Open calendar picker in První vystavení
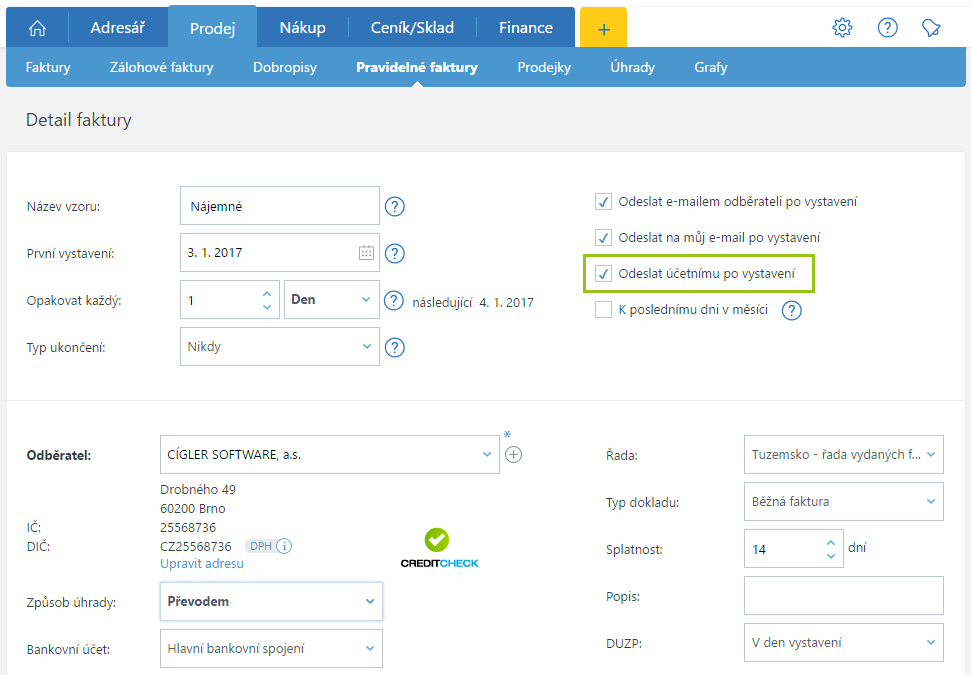 [366, 253]
